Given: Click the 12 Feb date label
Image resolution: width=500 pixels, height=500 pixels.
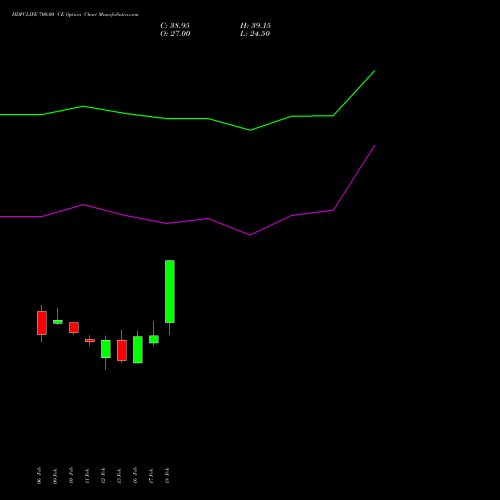Looking at the screenshot, I should (103, 476).
